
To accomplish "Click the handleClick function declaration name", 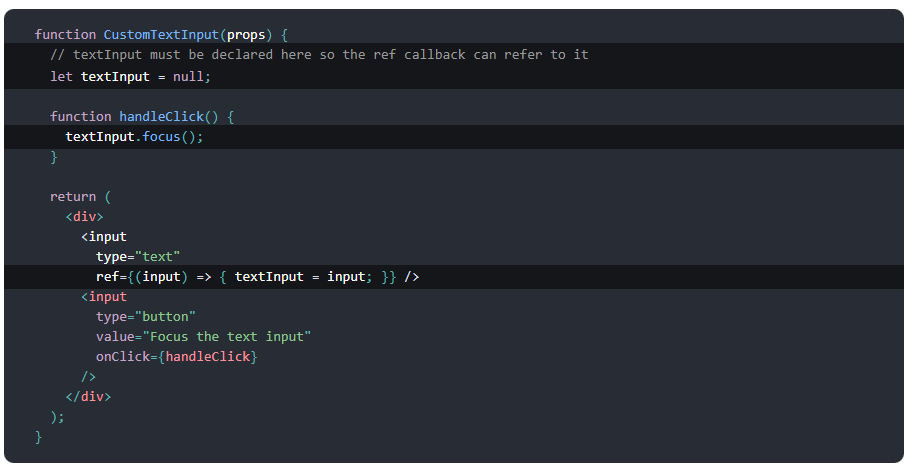I will 161,116.
